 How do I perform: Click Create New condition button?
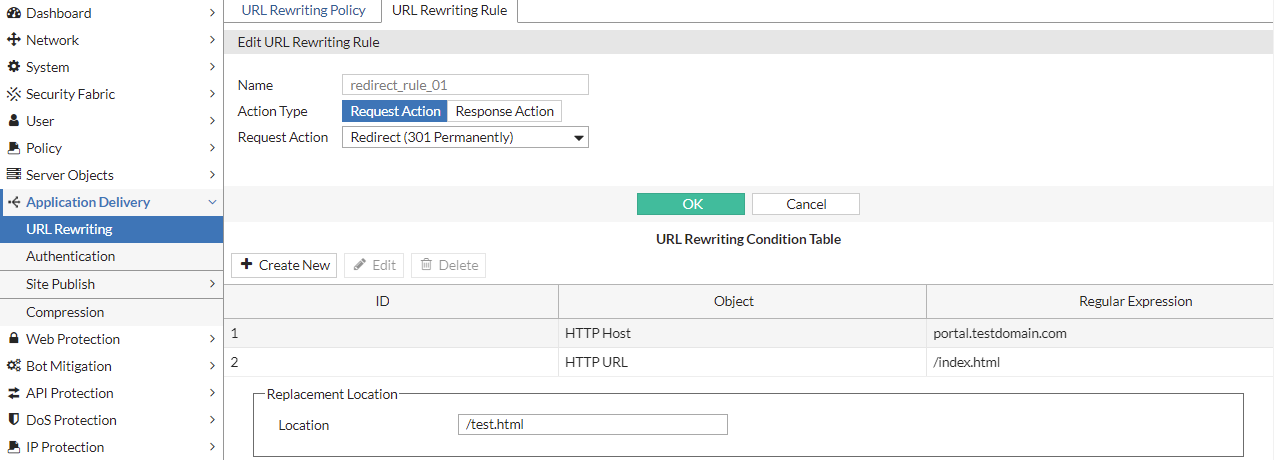tap(284, 265)
